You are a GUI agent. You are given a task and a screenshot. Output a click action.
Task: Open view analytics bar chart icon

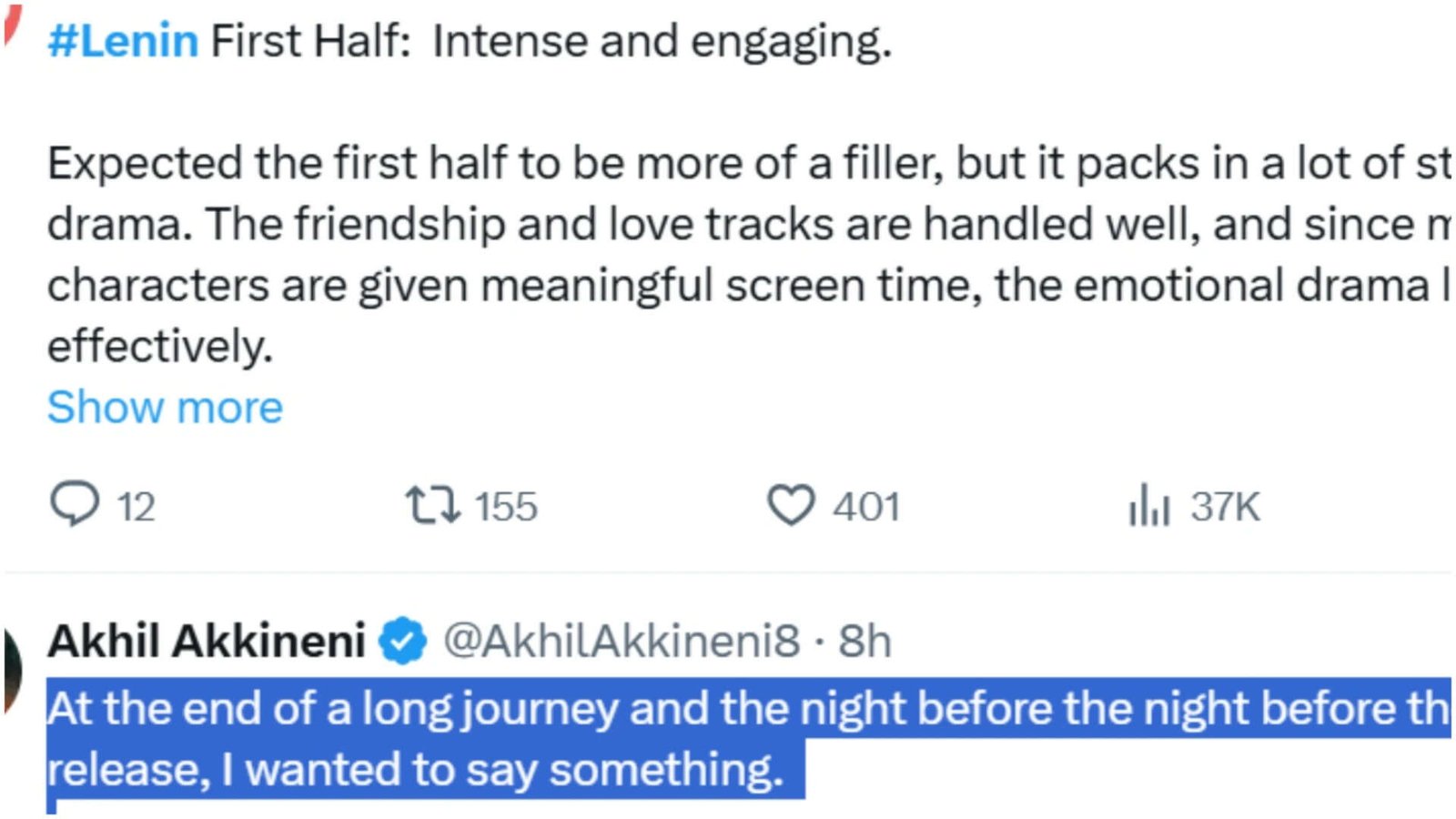(1148, 505)
